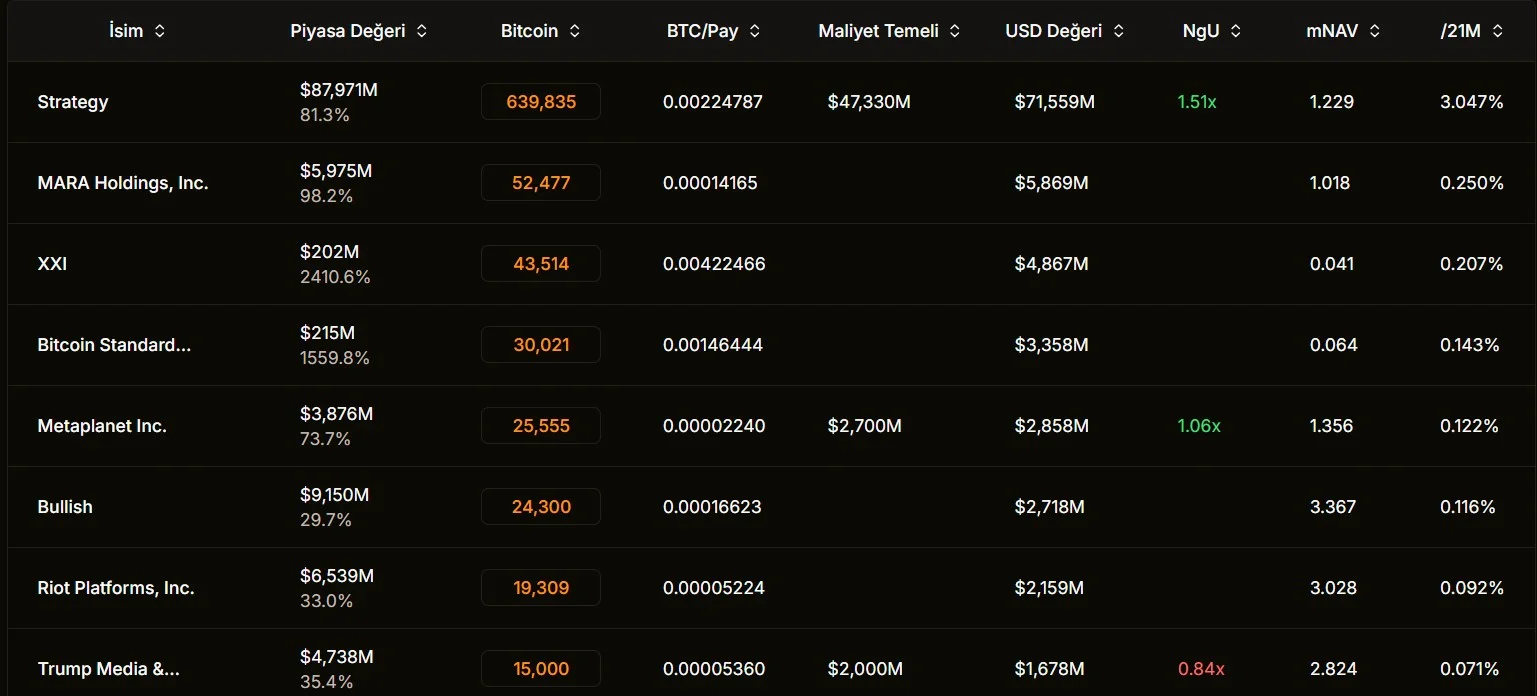1537x696 pixels.
Task: Click the sort icon next to NgU
Action: (x=1235, y=31)
